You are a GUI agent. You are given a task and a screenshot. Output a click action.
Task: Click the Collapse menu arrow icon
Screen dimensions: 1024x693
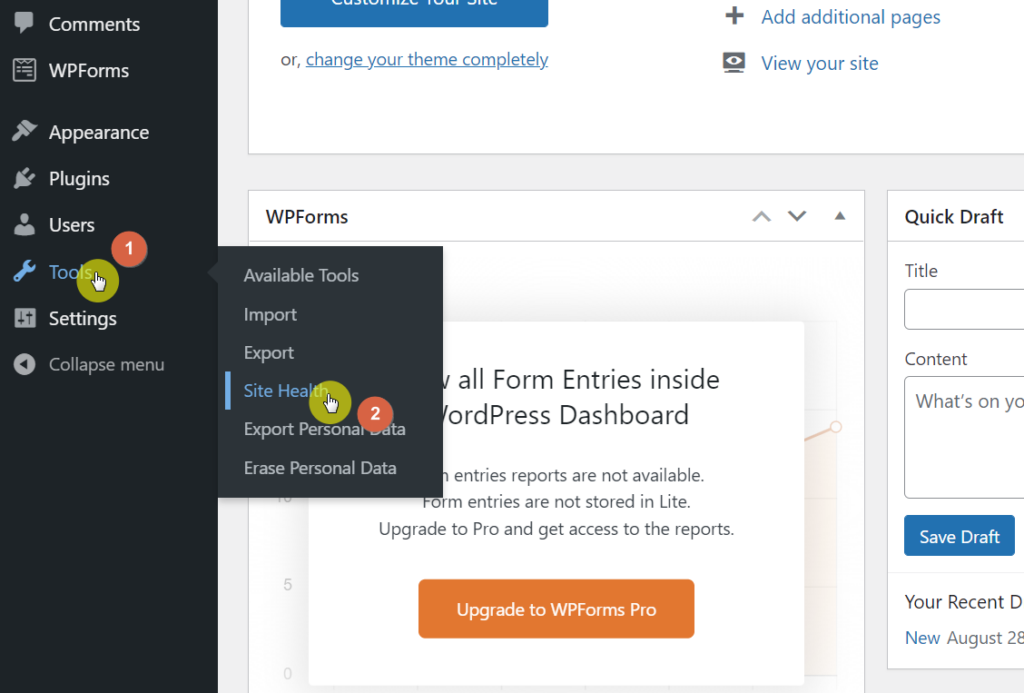click(24, 364)
